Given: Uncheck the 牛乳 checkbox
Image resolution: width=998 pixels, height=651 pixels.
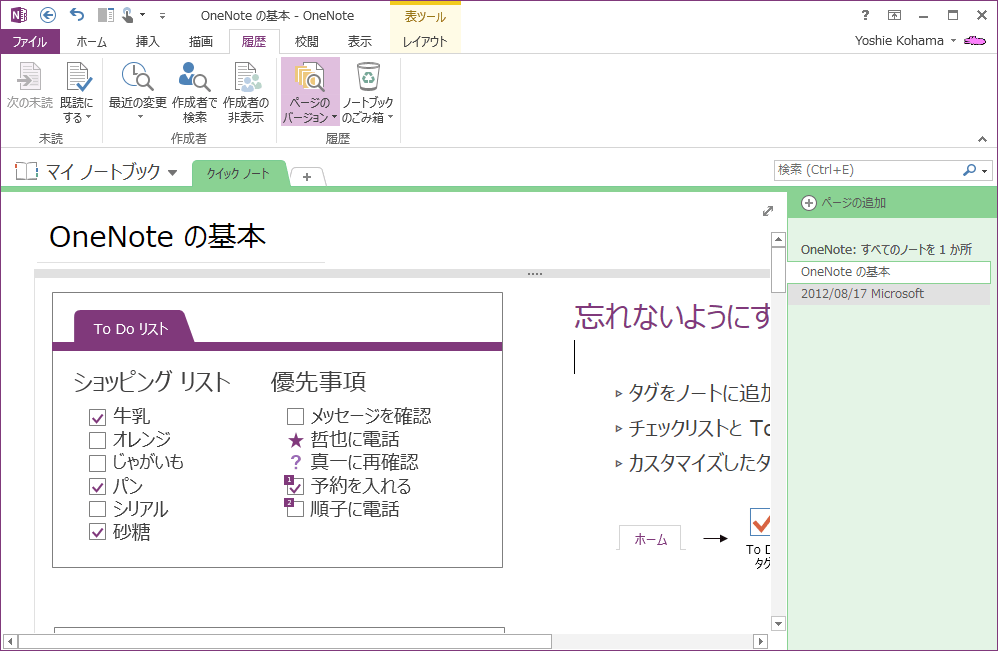Looking at the screenshot, I should [97, 417].
